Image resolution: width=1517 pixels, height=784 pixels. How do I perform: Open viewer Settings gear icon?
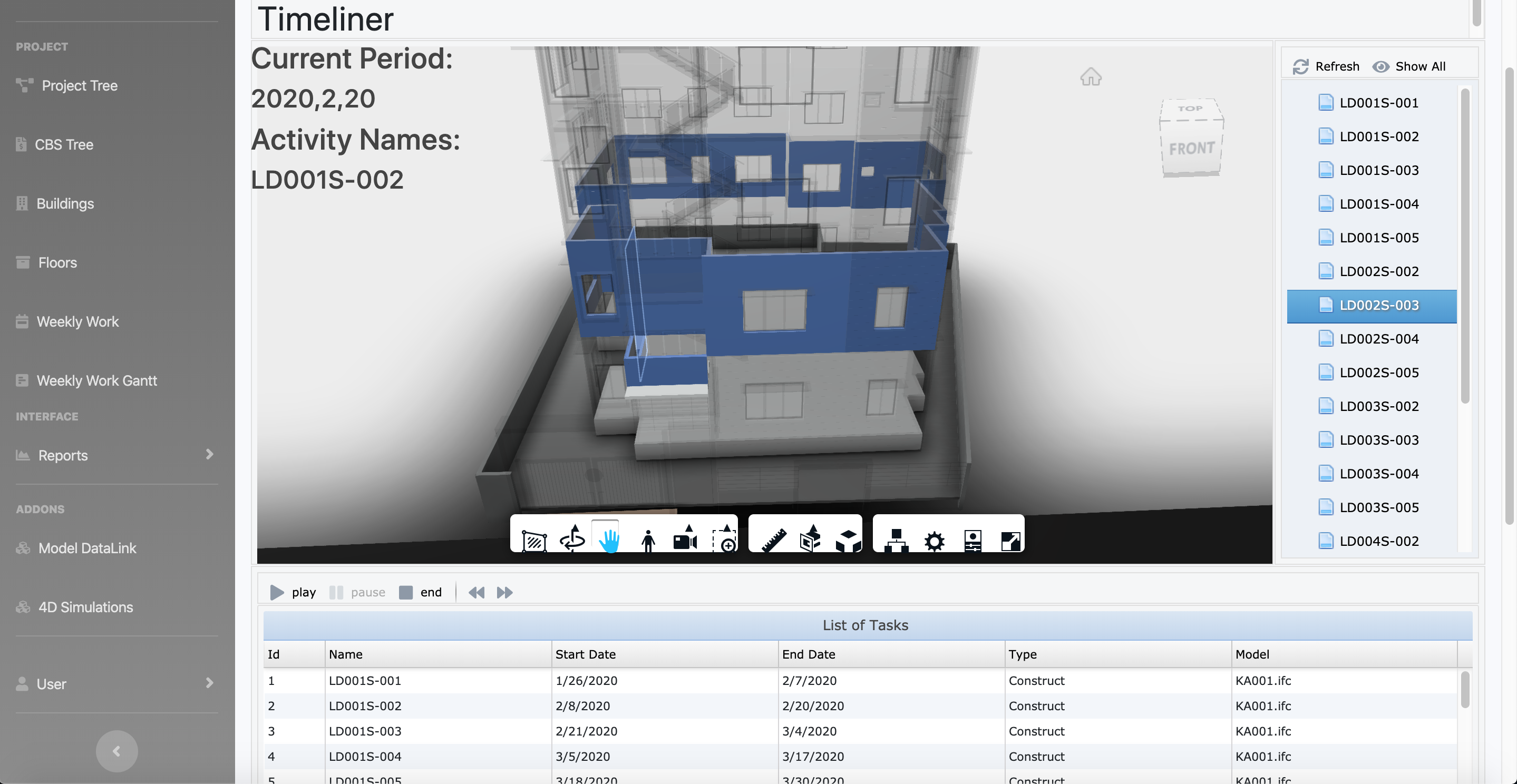pyautogui.click(x=934, y=541)
